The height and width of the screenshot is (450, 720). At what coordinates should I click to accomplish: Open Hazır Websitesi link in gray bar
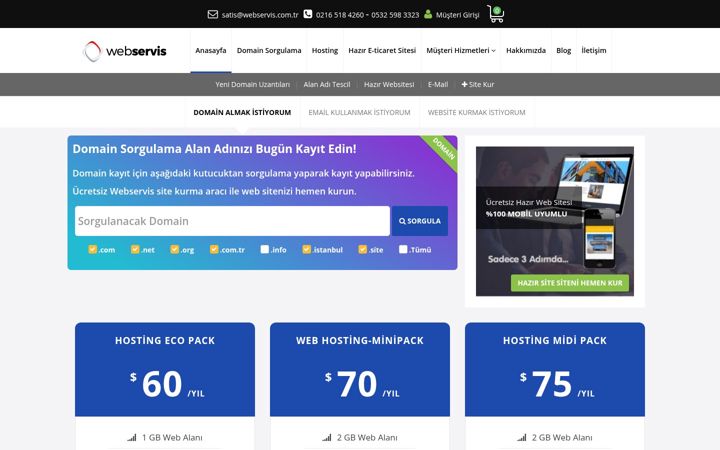pos(389,84)
